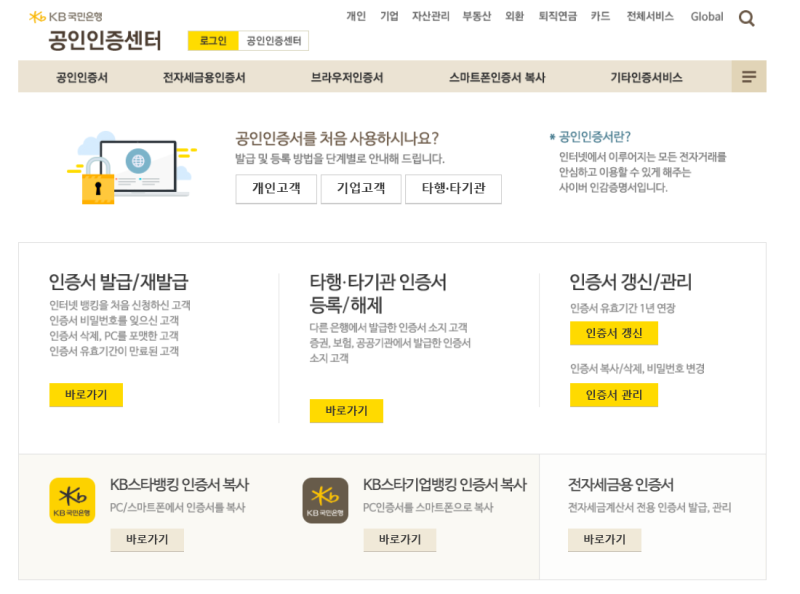The width and height of the screenshot is (800, 594).
Task: Click 바로가기 under 인증서 발급/재발급
Action: tap(86, 395)
